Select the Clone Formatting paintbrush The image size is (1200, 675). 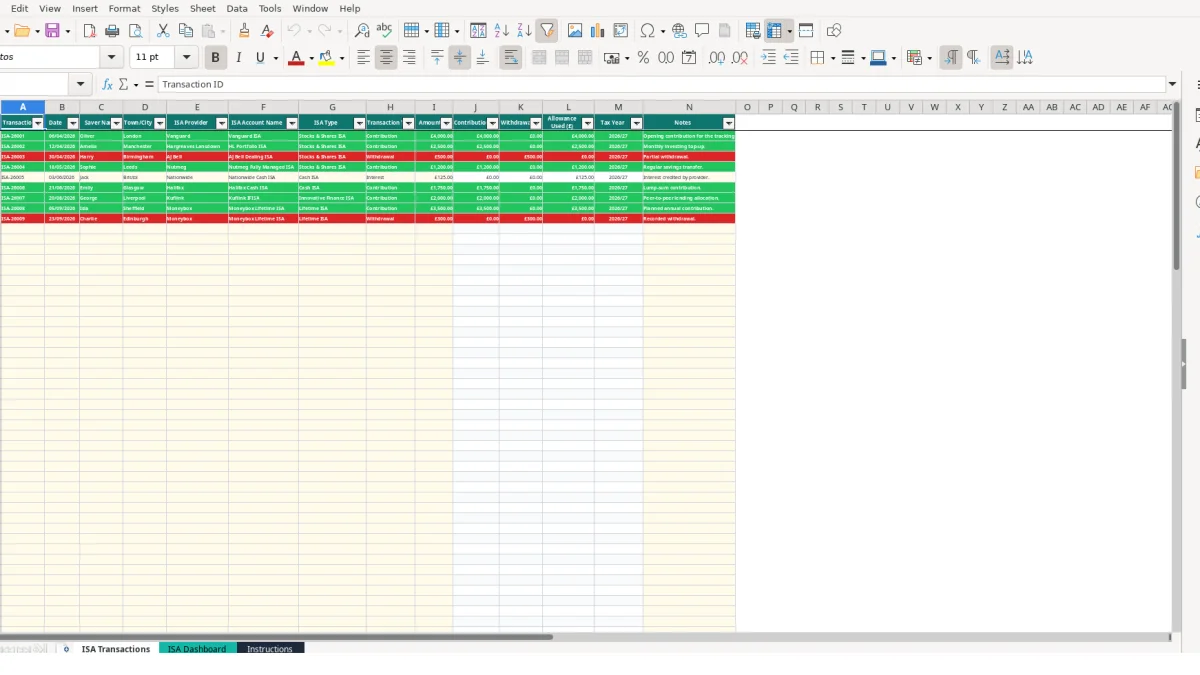pyautogui.click(x=244, y=31)
